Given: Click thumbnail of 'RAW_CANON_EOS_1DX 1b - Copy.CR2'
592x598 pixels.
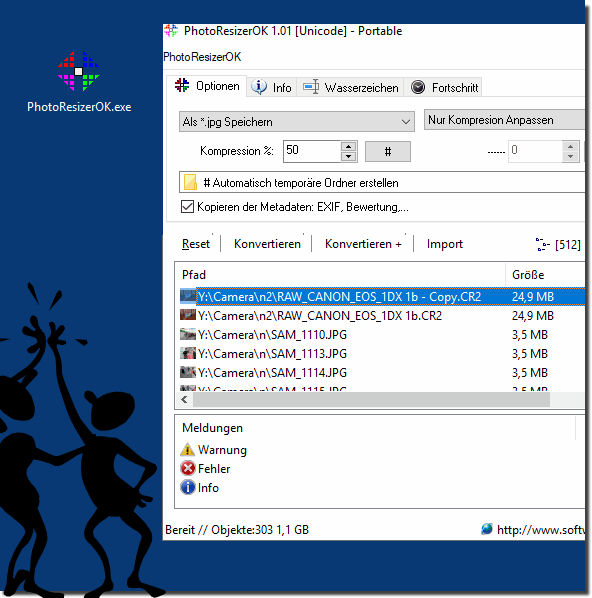Looking at the screenshot, I should (188, 296).
